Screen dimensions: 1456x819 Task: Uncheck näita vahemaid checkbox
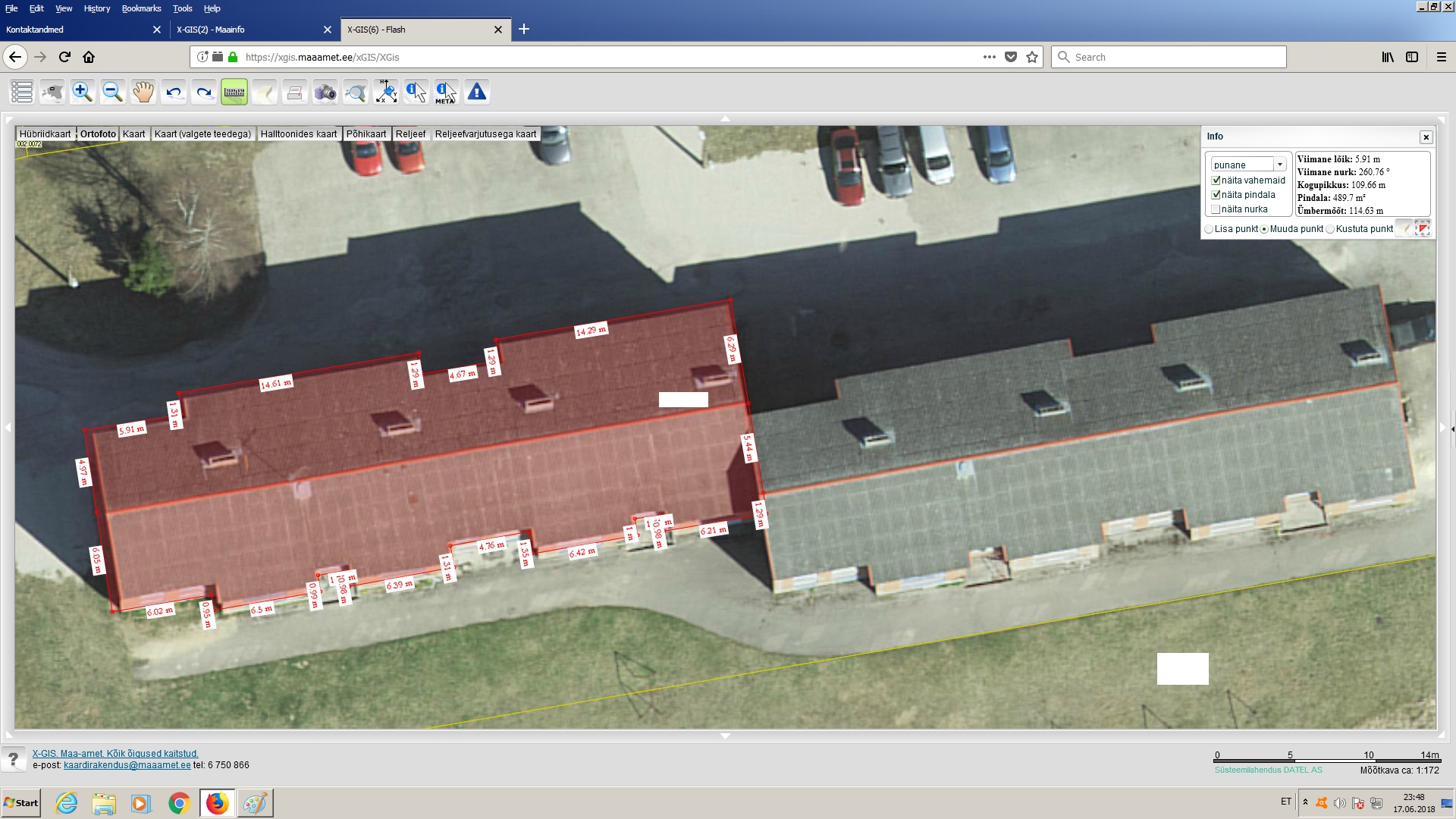pyautogui.click(x=1216, y=180)
